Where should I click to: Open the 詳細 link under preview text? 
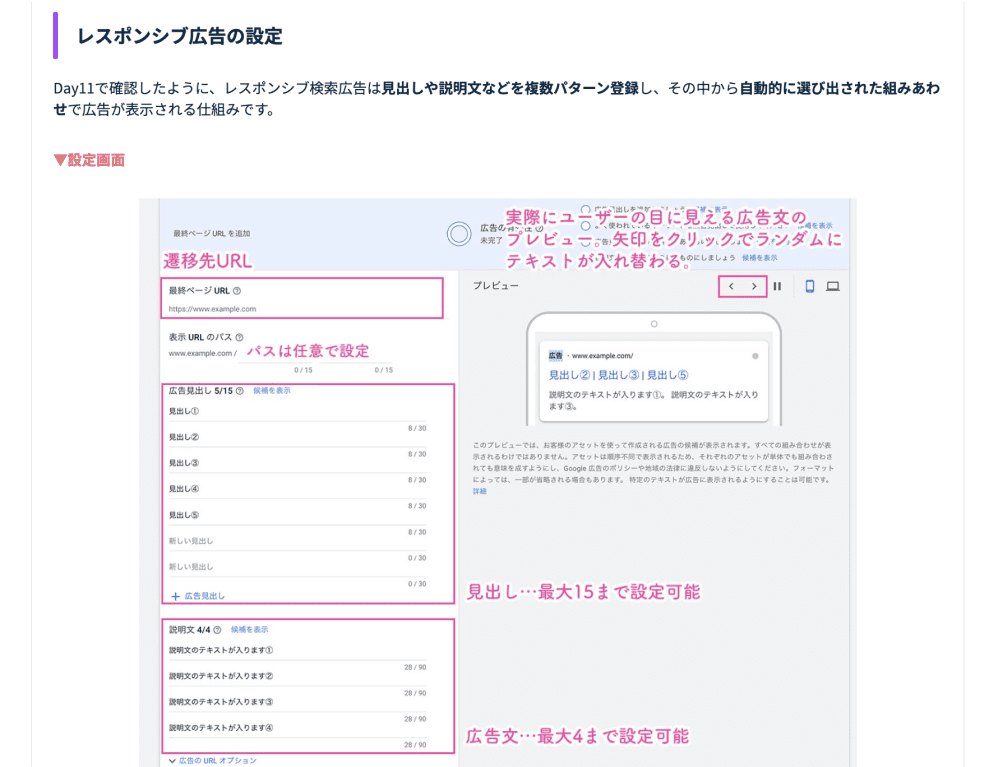pyautogui.click(x=480, y=491)
